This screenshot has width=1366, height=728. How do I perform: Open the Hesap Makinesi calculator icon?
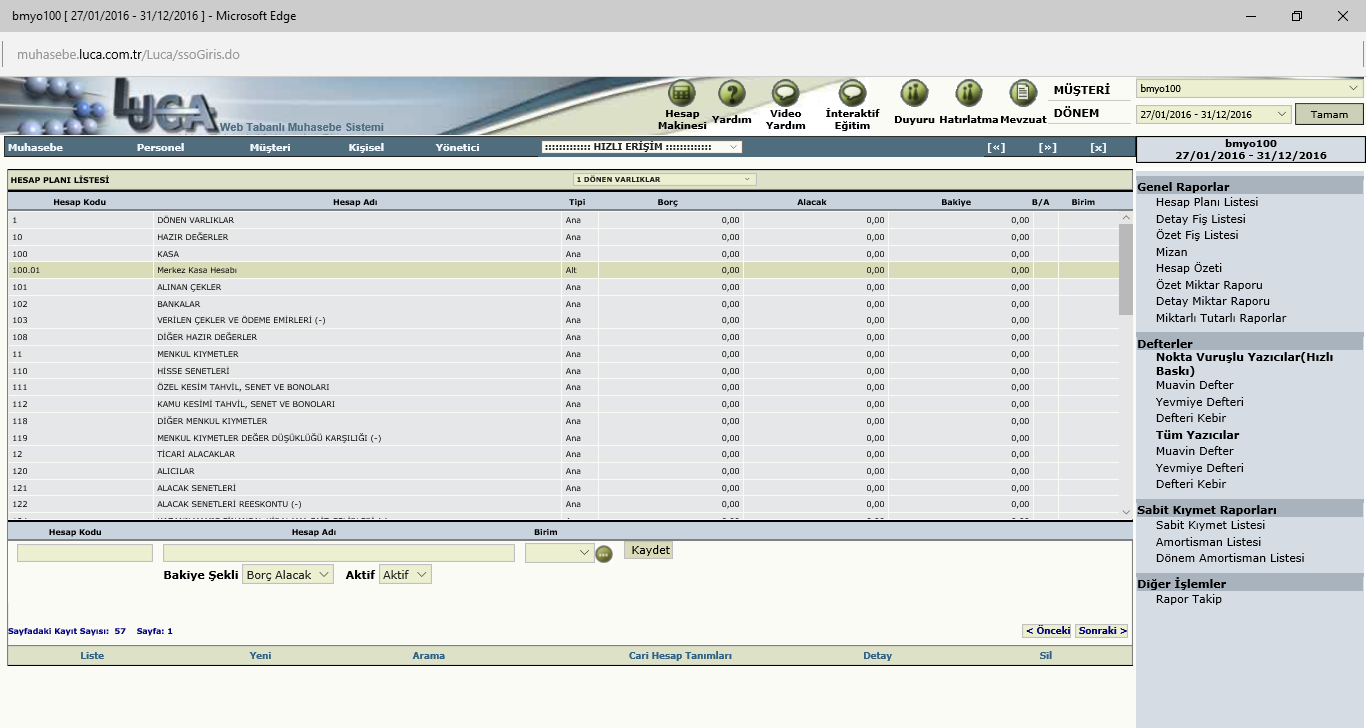point(682,94)
